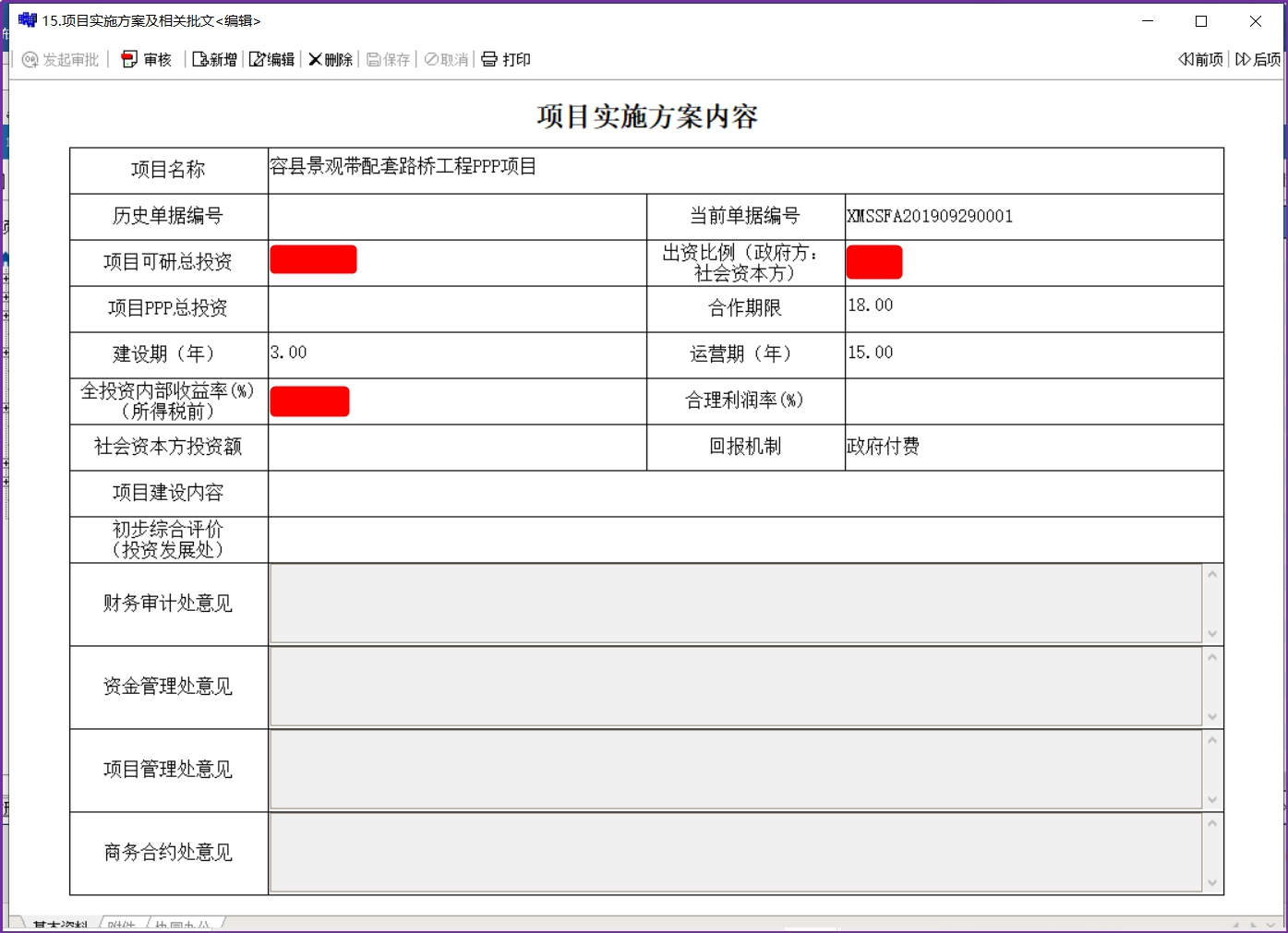The image size is (1288, 933).
Task: Print the form with 打印
Action: tap(506, 60)
